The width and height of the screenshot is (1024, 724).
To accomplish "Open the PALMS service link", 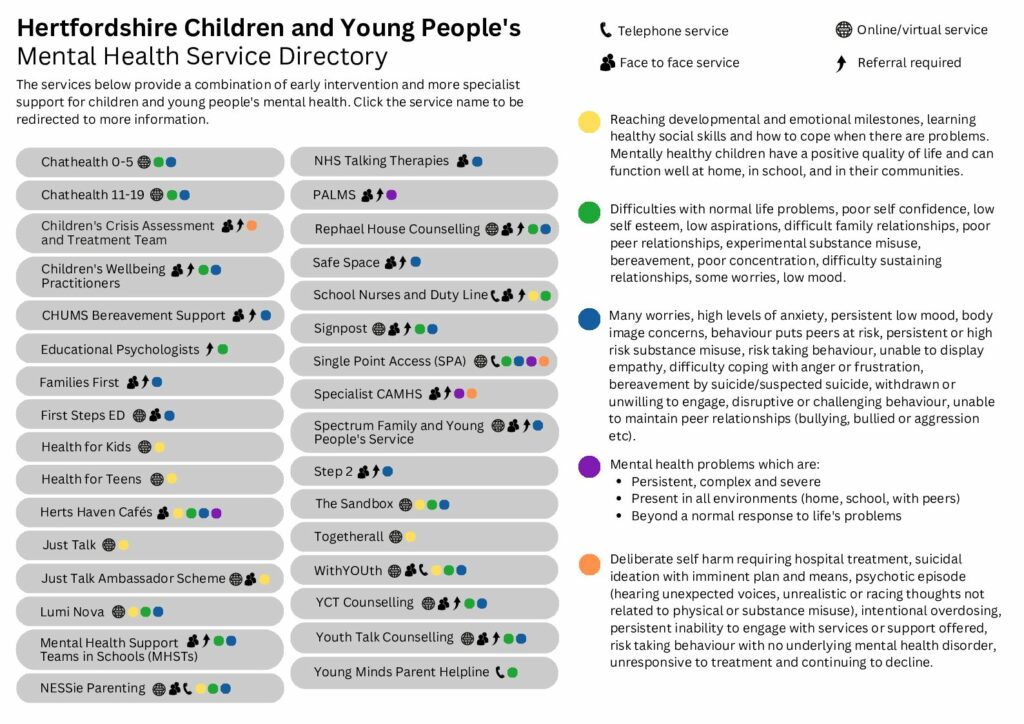I will (334, 195).
